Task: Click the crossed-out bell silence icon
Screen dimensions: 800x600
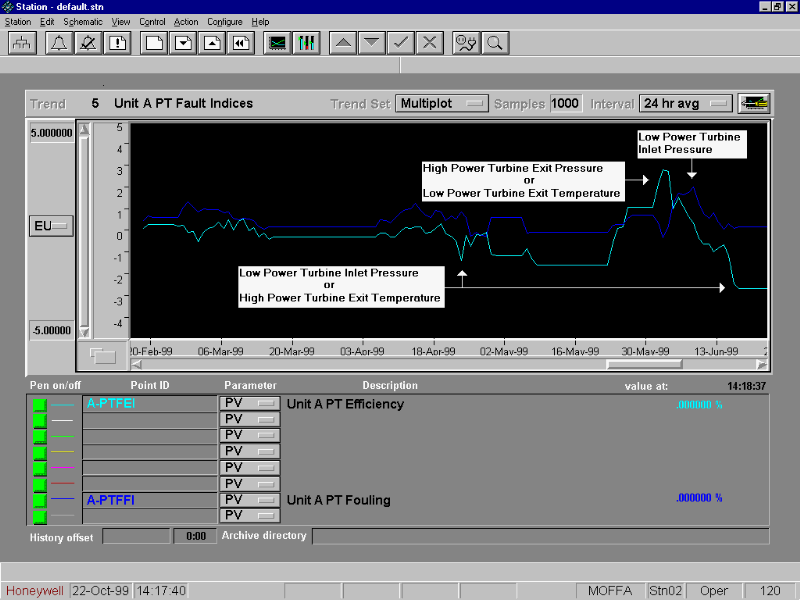Action: [x=88, y=43]
